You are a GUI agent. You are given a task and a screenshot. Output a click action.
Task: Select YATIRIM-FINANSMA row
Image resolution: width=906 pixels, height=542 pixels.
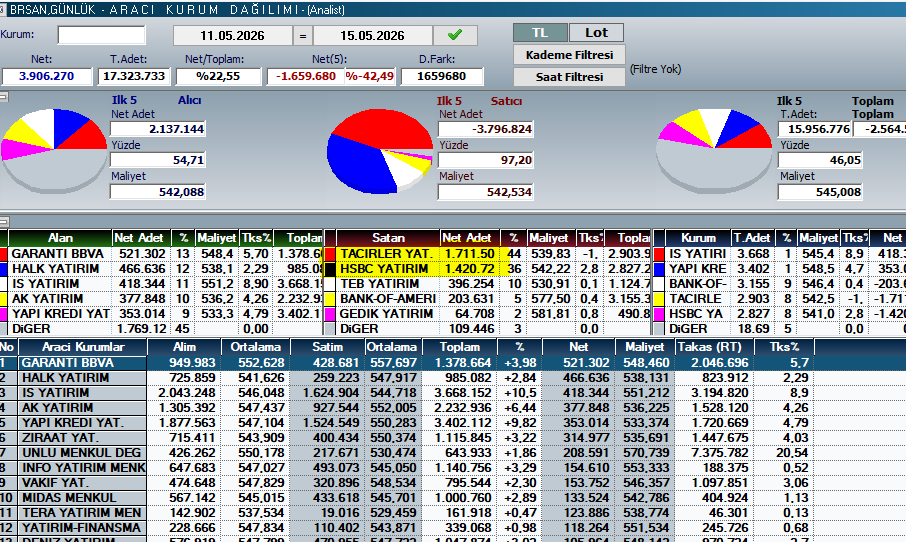click(x=407, y=528)
